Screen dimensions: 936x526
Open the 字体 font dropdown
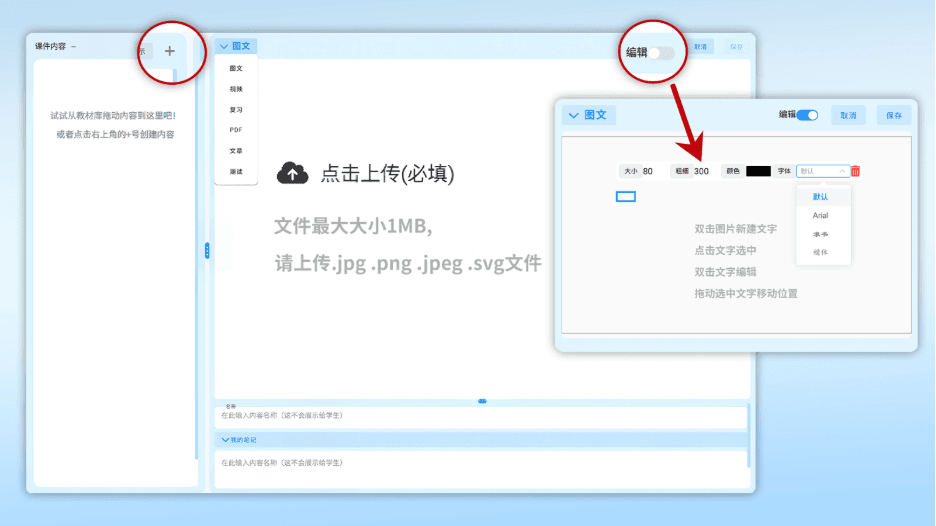pyautogui.click(x=823, y=171)
